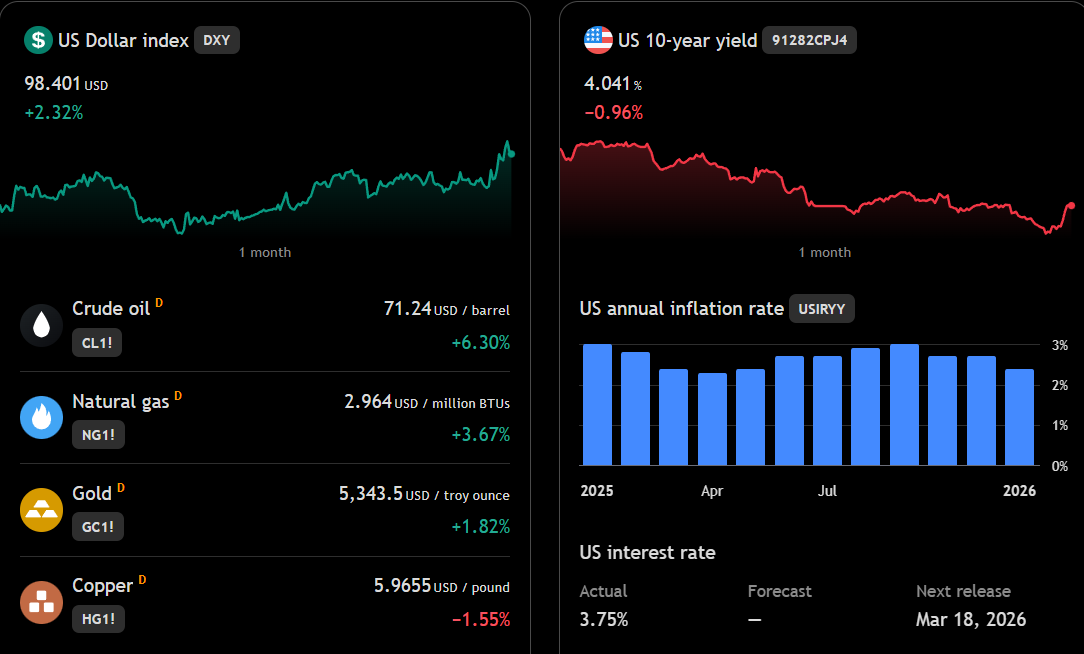The width and height of the screenshot is (1084, 654).
Task: Open the US interest rate heading
Action: pyautogui.click(x=647, y=552)
